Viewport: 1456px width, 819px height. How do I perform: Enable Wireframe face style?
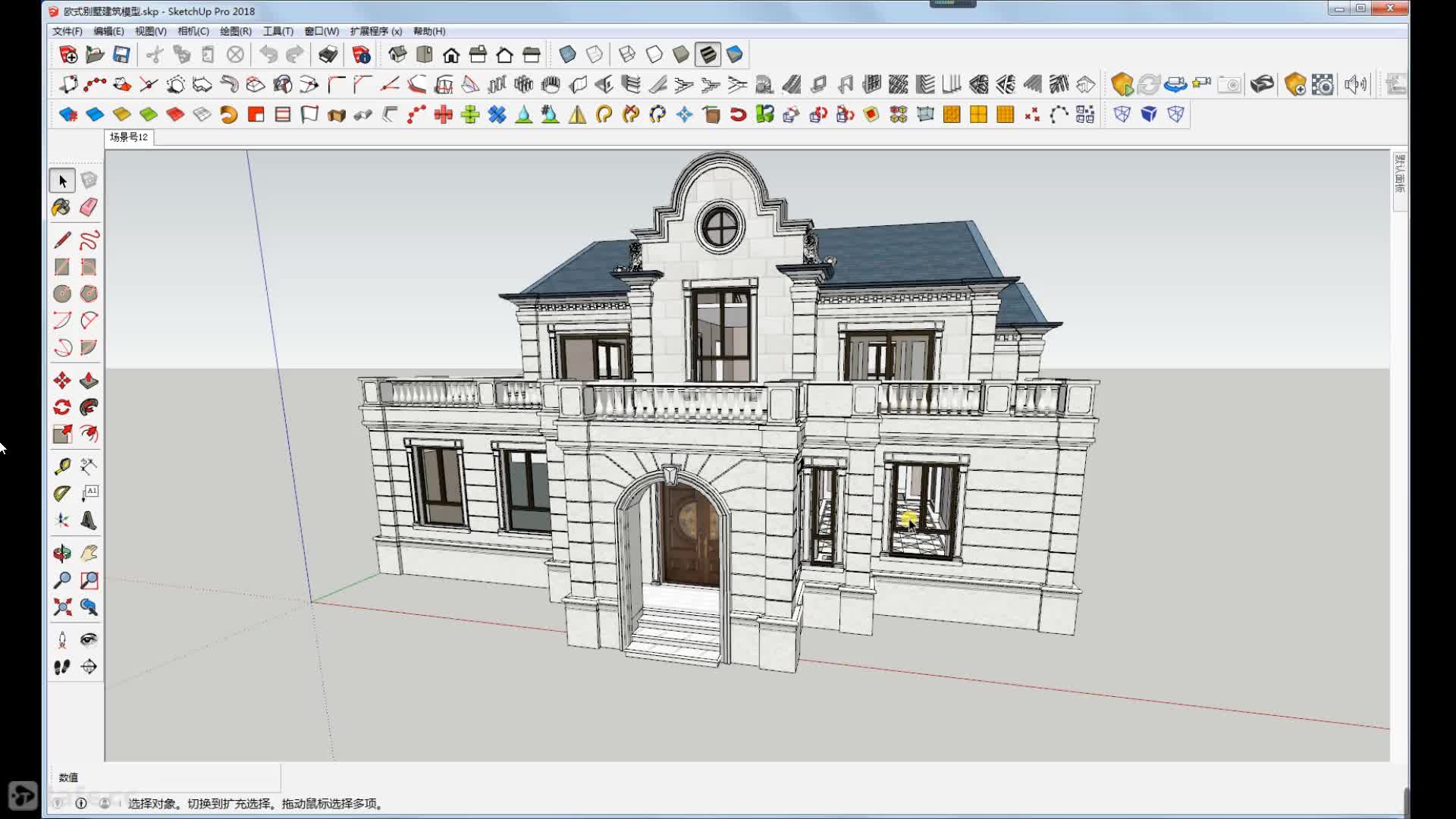[627, 55]
